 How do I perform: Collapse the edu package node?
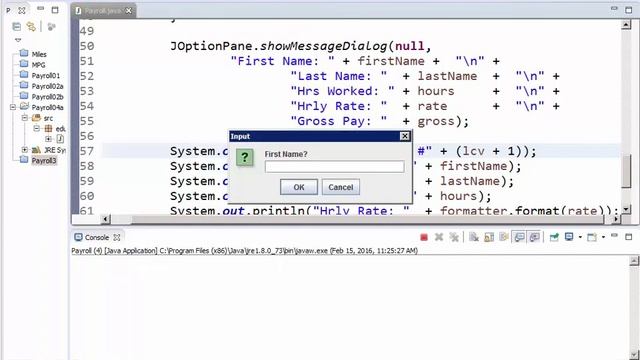pyautogui.click(x=36, y=128)
